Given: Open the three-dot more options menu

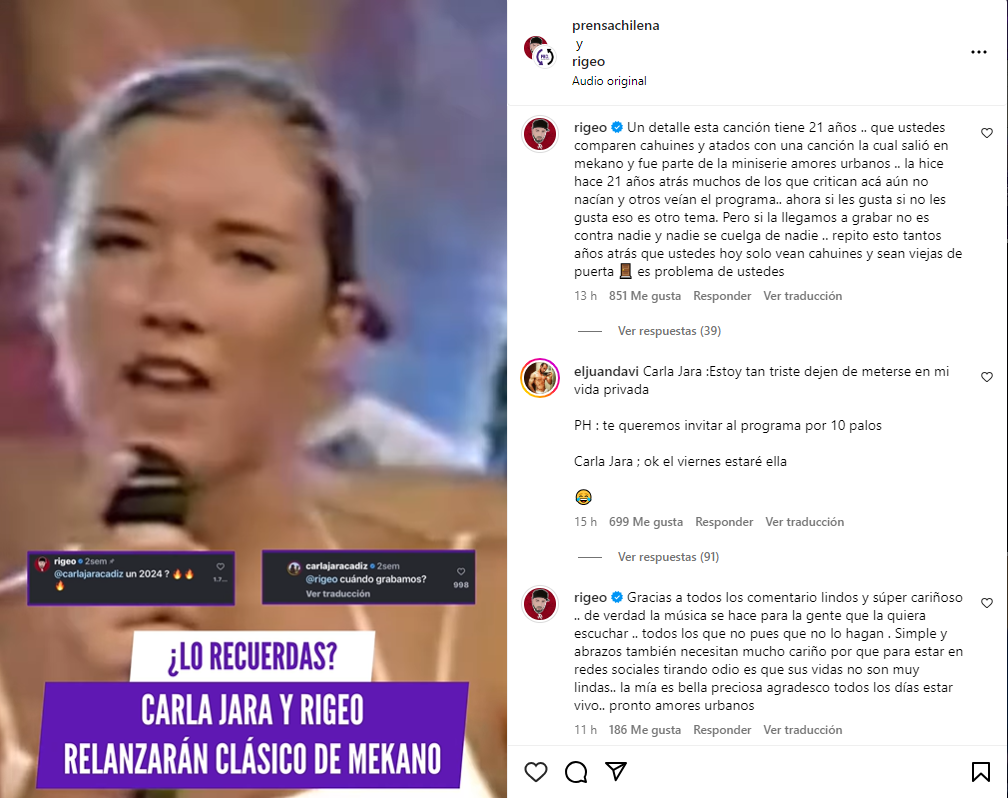Looking at the screenshot, I should pyautogui.click(x=978, y=52).
